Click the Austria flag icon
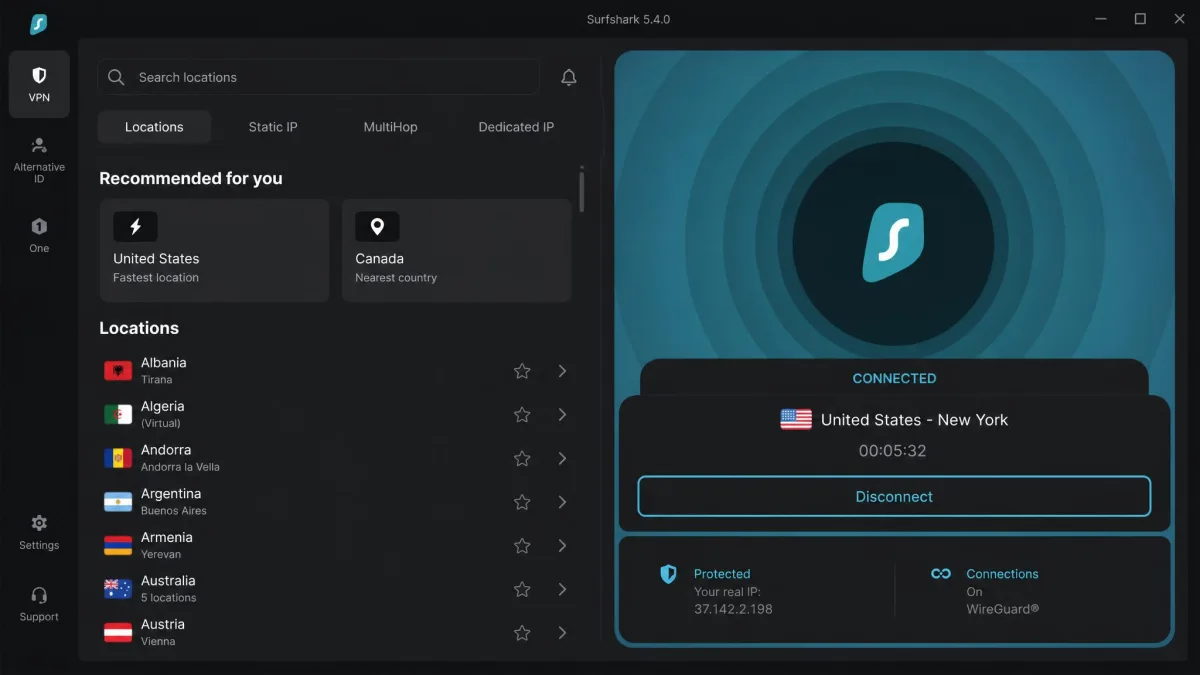This screenshot has height=675, width=1200. 118,632
